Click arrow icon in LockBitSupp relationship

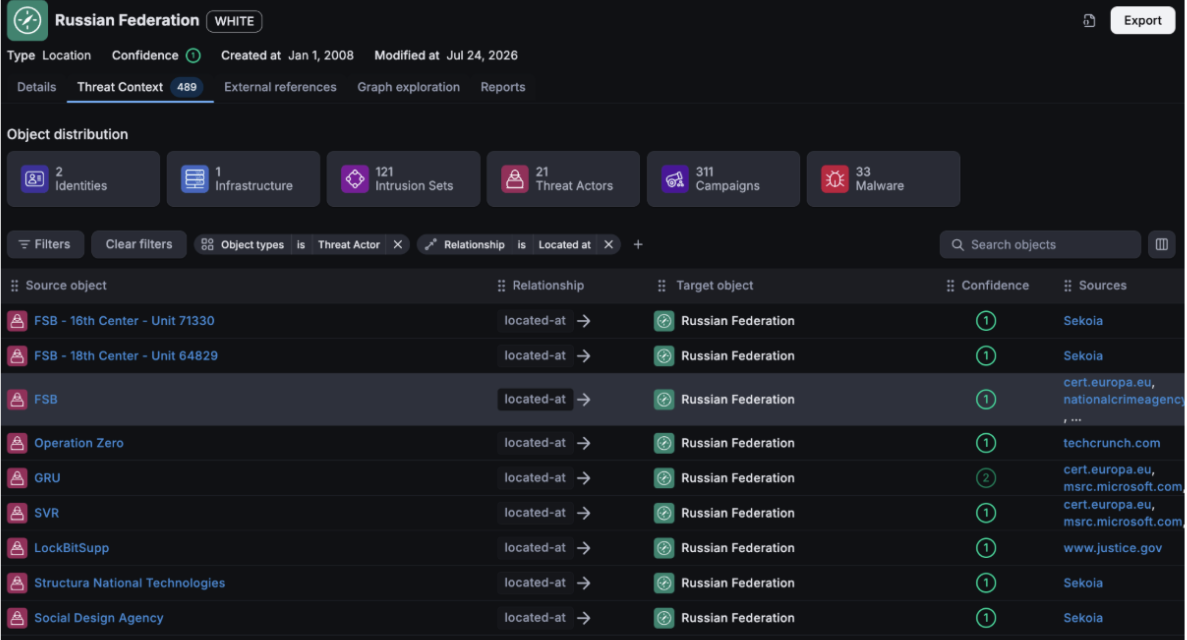pyautogui.click(x=584, y=548)
